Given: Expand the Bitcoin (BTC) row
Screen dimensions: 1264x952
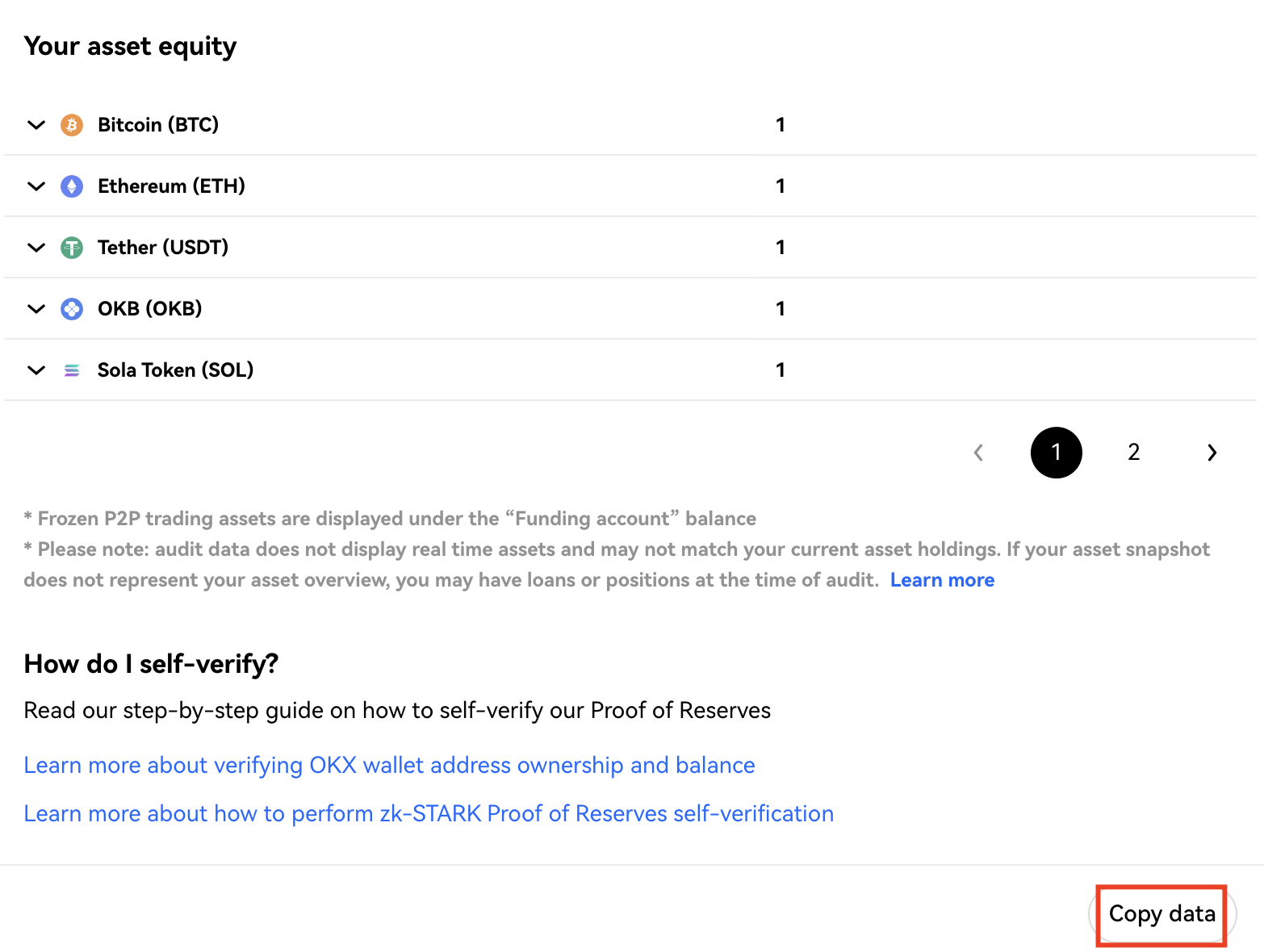Looking at the screenshot, I should tap(36, 125).
